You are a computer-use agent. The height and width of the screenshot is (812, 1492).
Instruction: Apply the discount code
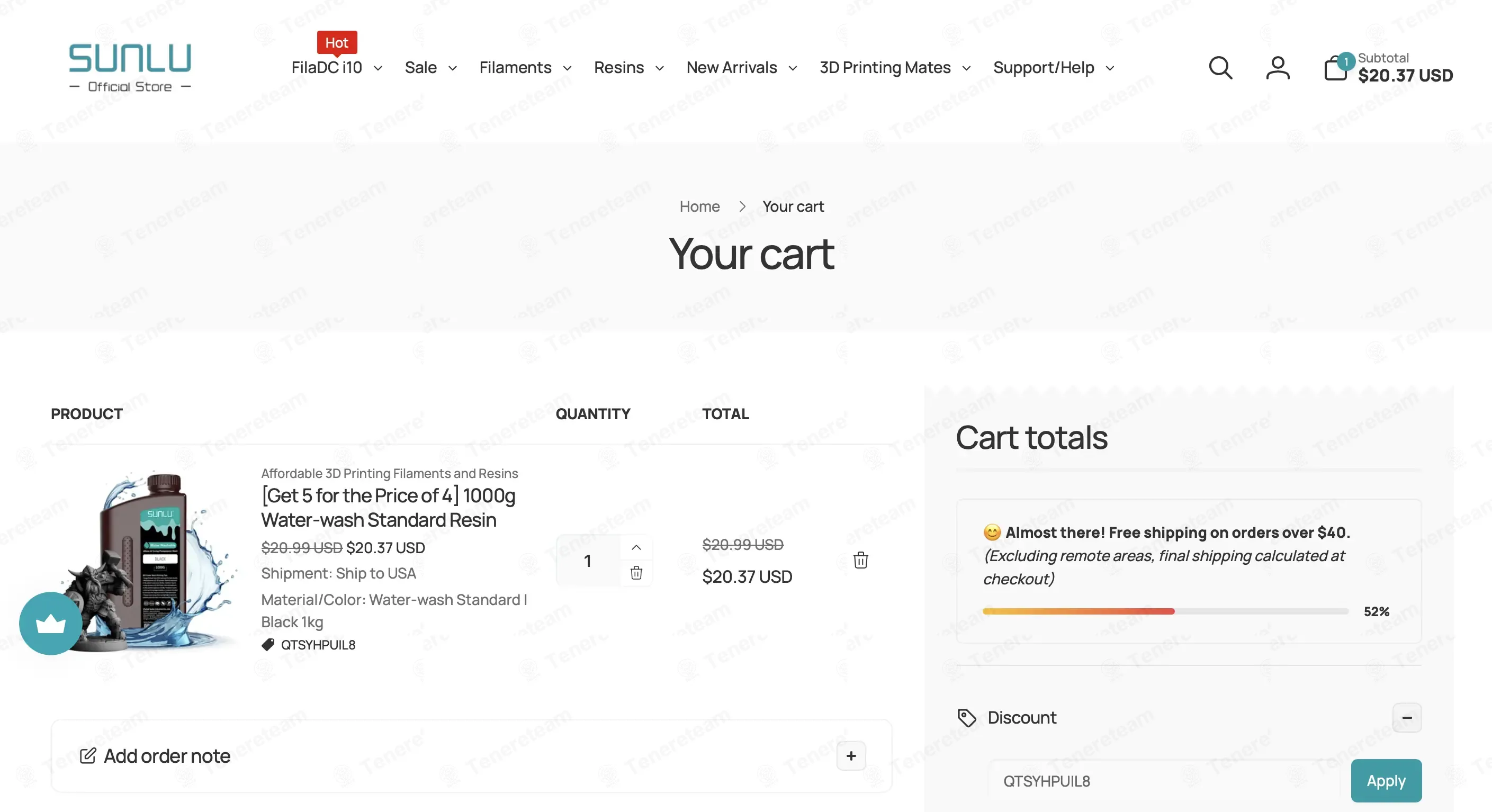coord(1386,781)
